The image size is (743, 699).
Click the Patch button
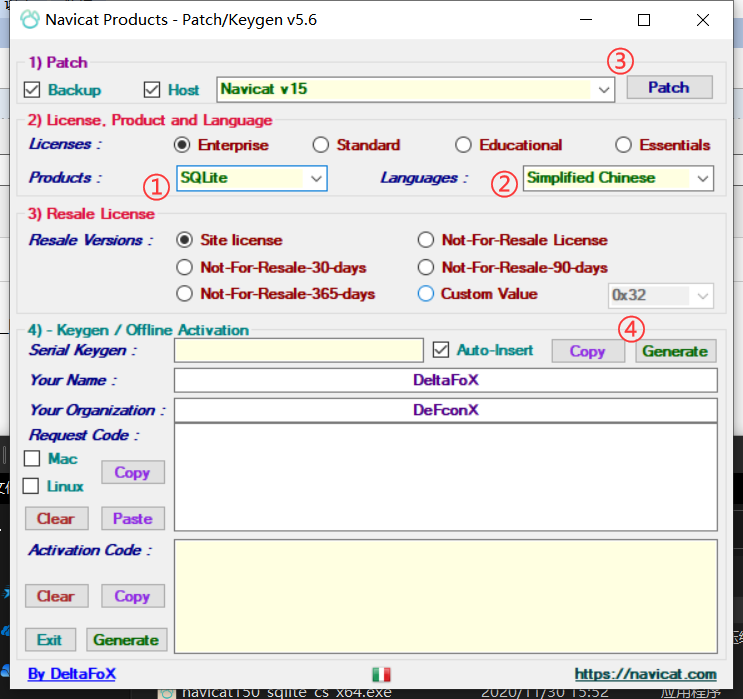point(669,87)
